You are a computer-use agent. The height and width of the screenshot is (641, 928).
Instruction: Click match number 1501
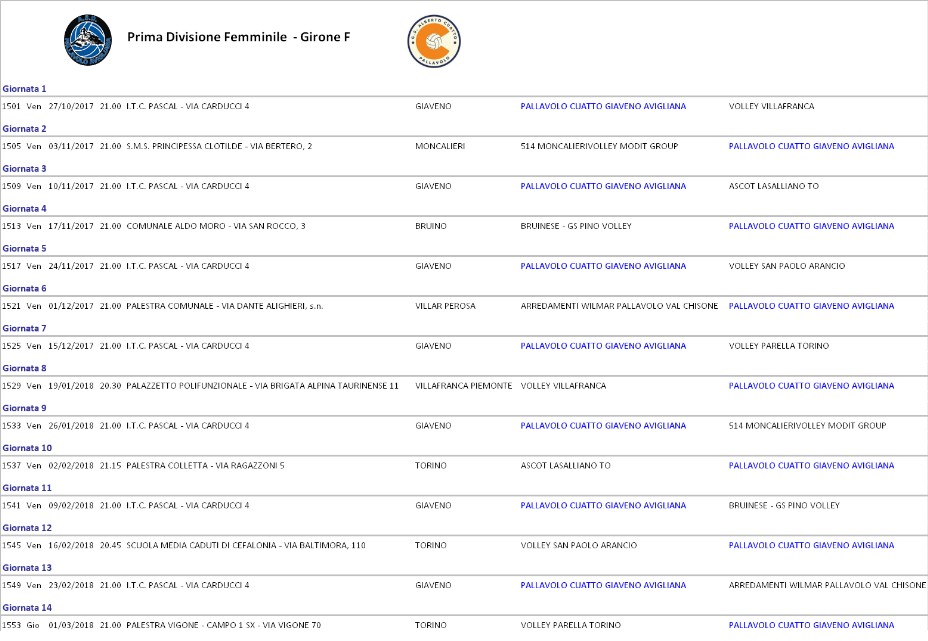click(11, 106)
